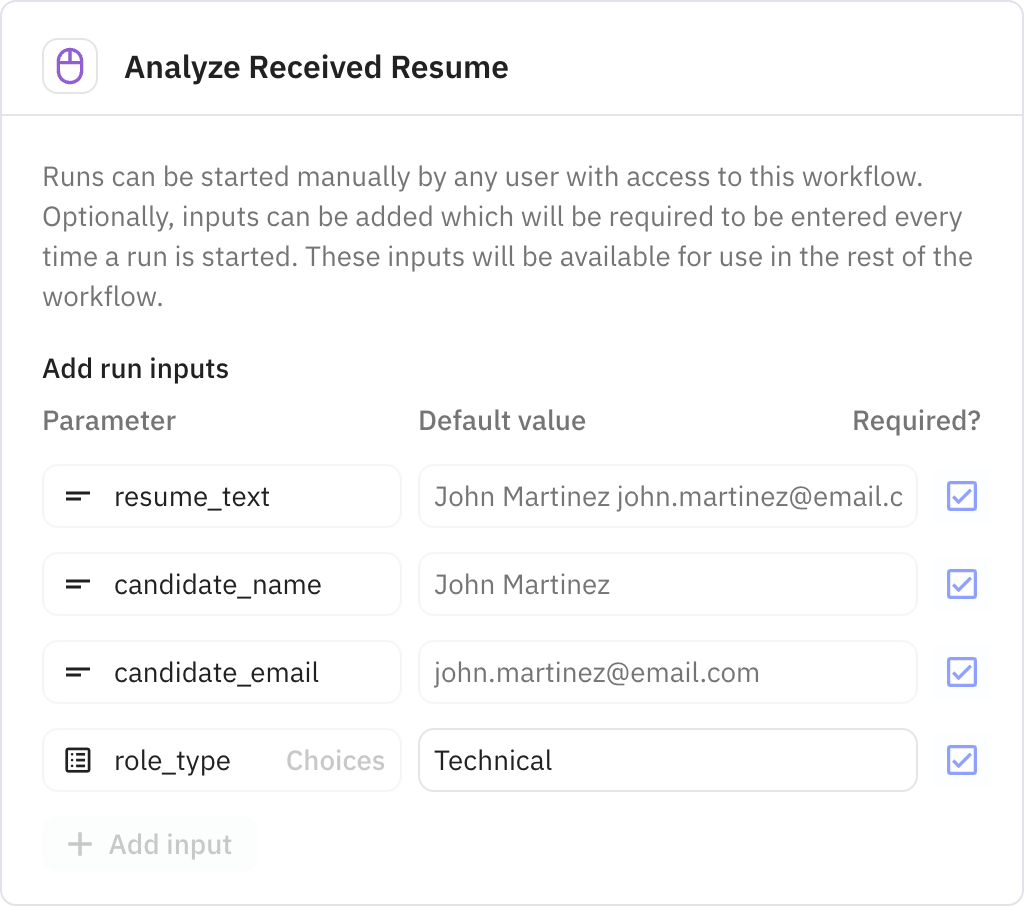Uncheck the Required checkbox for resume_text
Screen dimensions: 1024x906
click(961, 496)
